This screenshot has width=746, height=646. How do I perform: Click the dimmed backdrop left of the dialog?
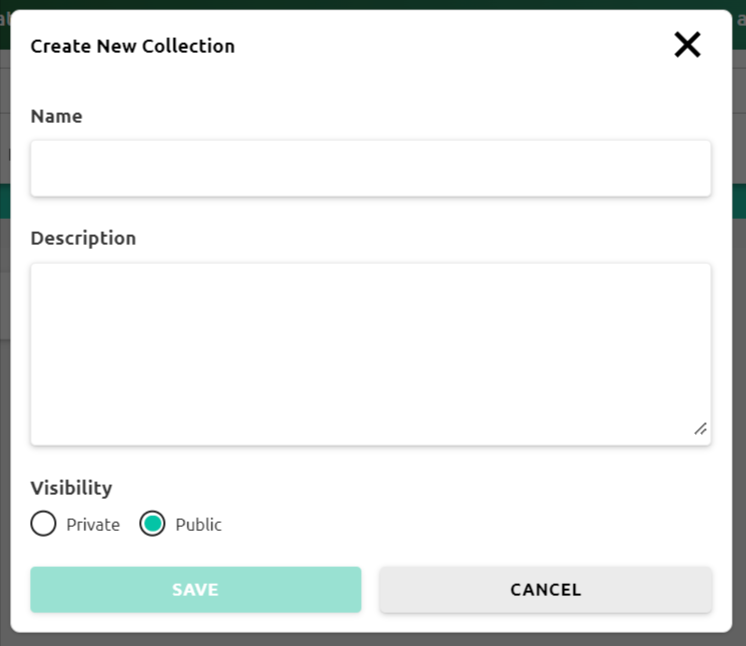point(4,320)
